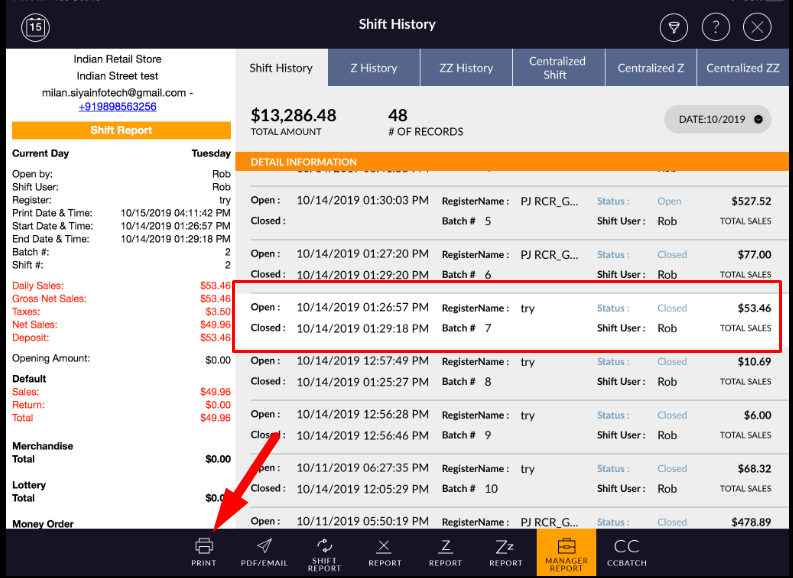Click the Print icon in bottom toolbar
This screenshot has width=793, height=578.
tap(204, 551)
